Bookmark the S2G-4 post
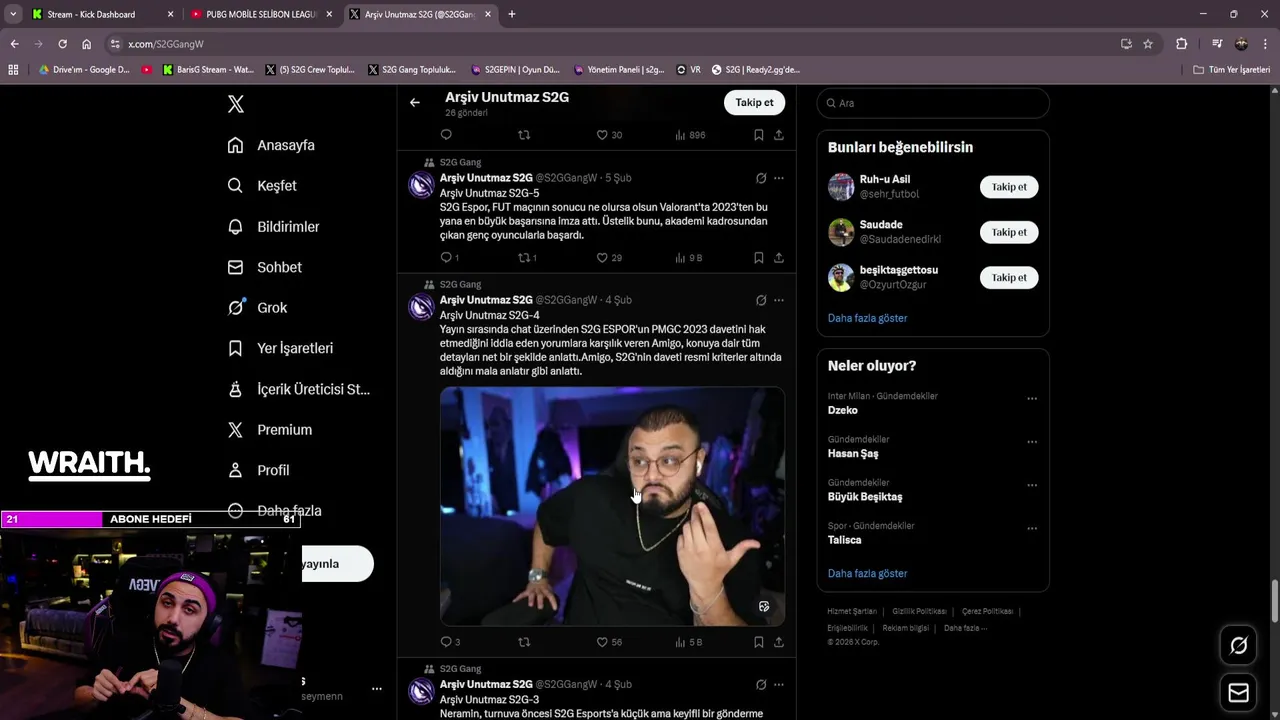The height and width of the screenshot is (720, 1280). click(x=759, y=642)
